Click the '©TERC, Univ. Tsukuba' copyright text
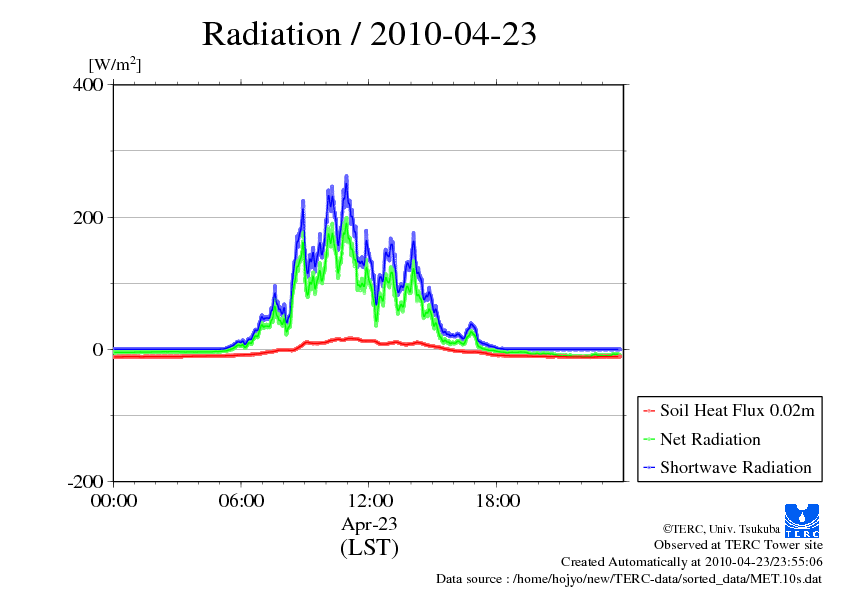Image resolution: width=842 pixels, height=595 pixels. coord(721,528)
